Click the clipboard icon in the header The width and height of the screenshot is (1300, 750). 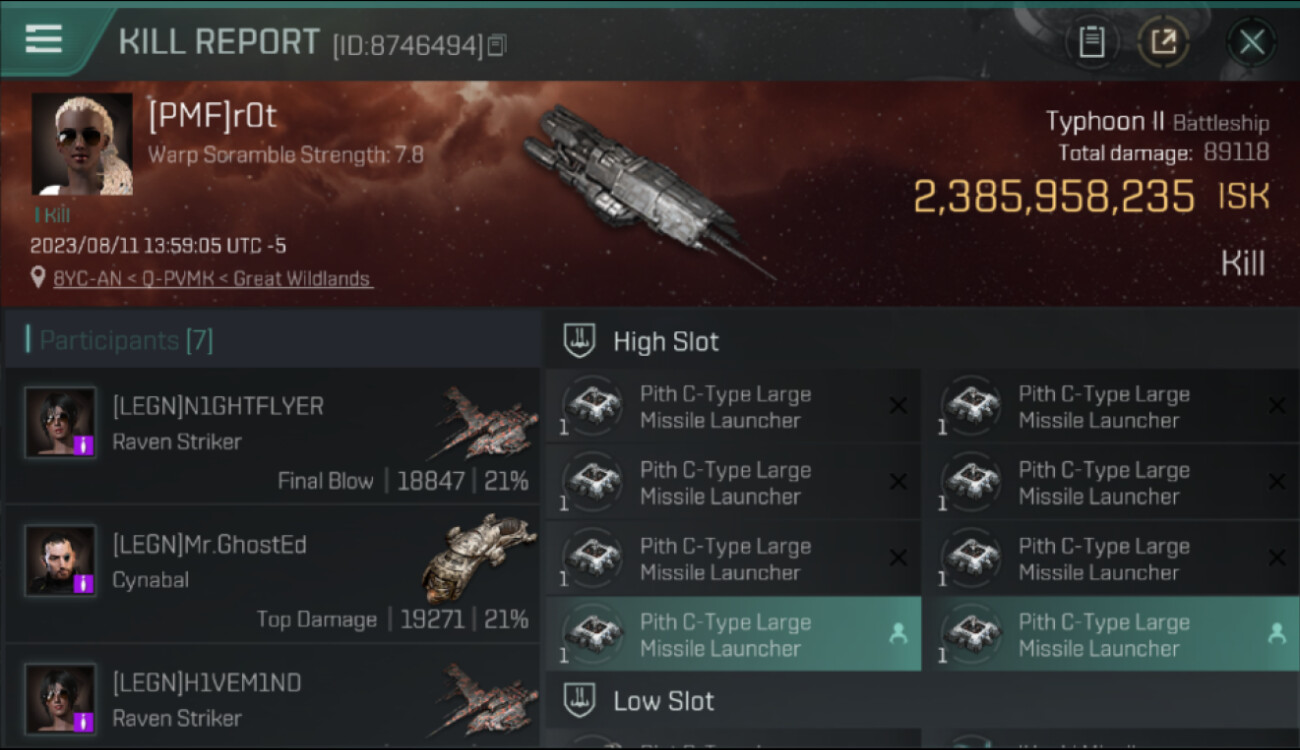click(1091, 42)
